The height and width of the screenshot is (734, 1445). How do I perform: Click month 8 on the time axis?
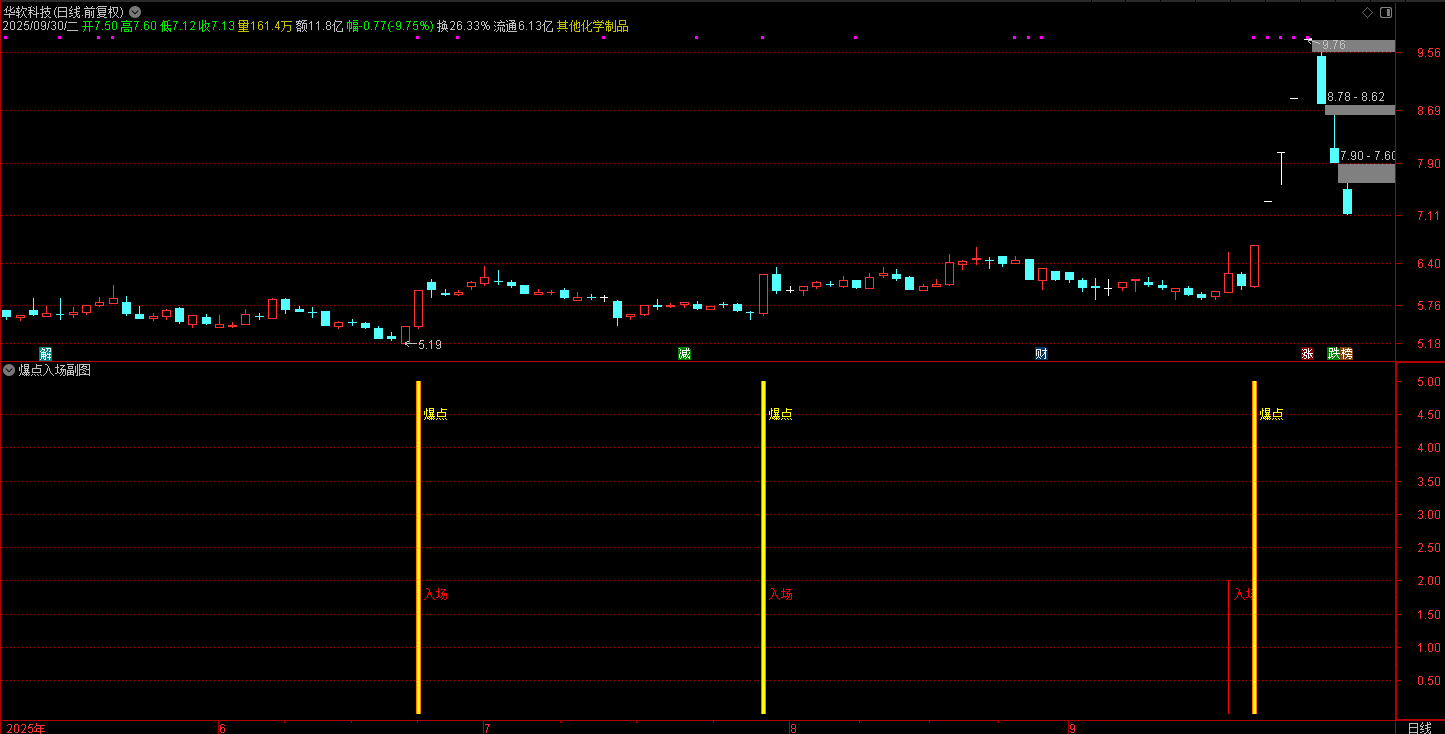[793, 728]
